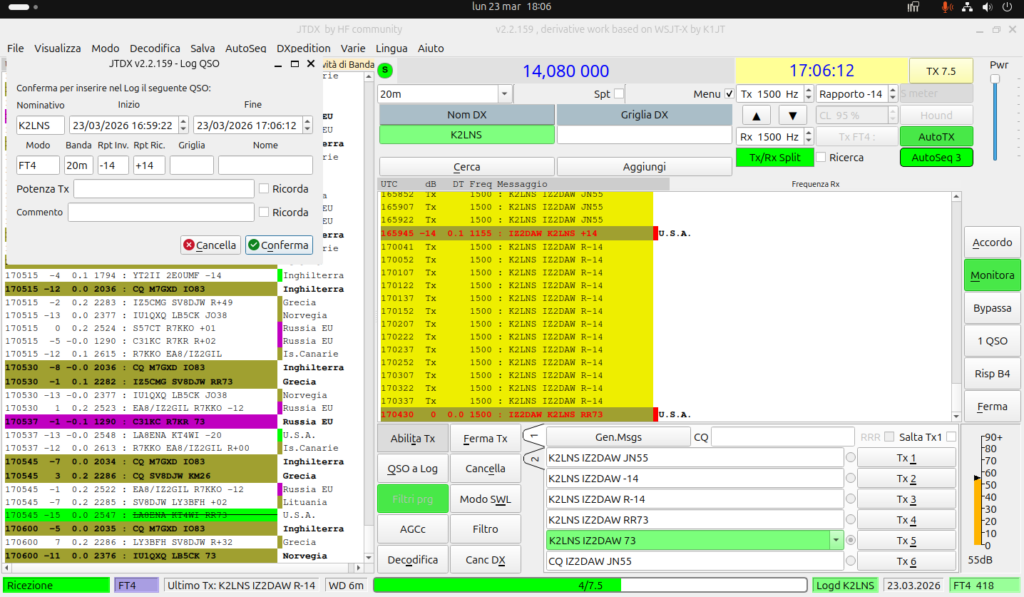Open the Decodifica menu
Viewport: 1024px width, 597px height.
point(155,48)
